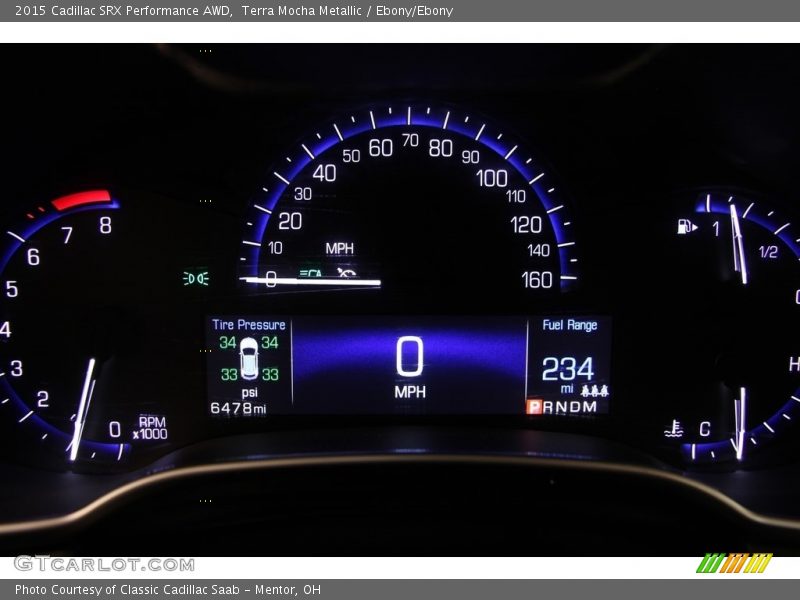Screen dimensions: 800x600
Task: Click the MPH label under digital speed
Action: click(410, 392)
